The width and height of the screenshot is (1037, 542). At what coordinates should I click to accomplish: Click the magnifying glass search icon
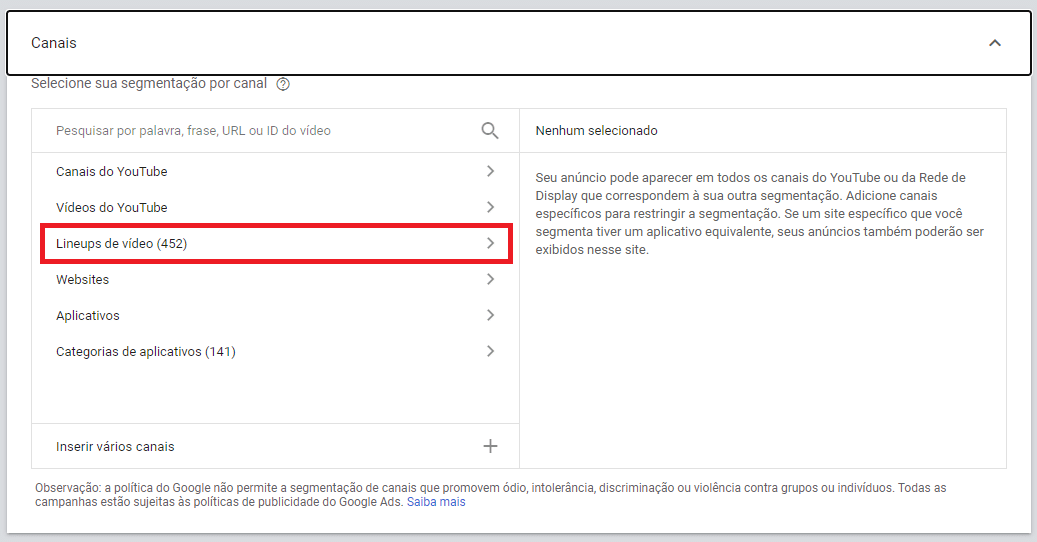click(490, 131)
